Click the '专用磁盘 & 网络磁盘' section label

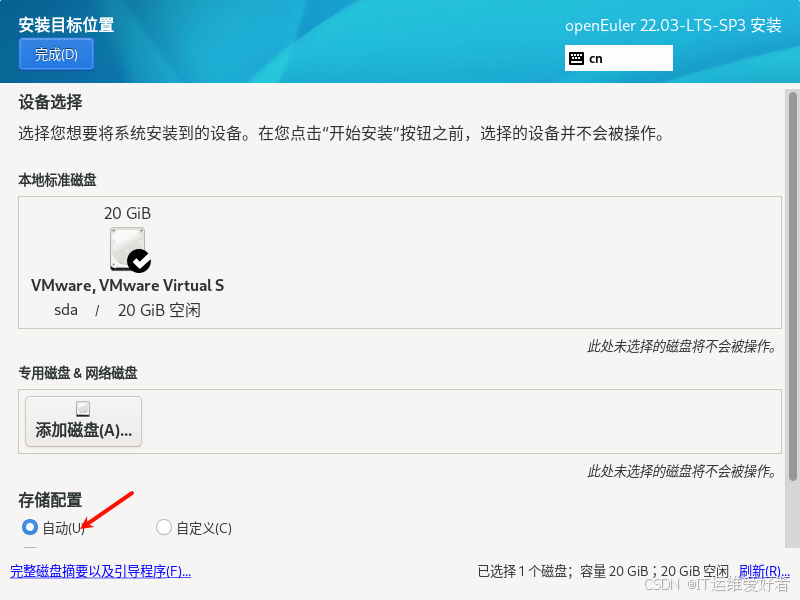[x=78, y=373]
